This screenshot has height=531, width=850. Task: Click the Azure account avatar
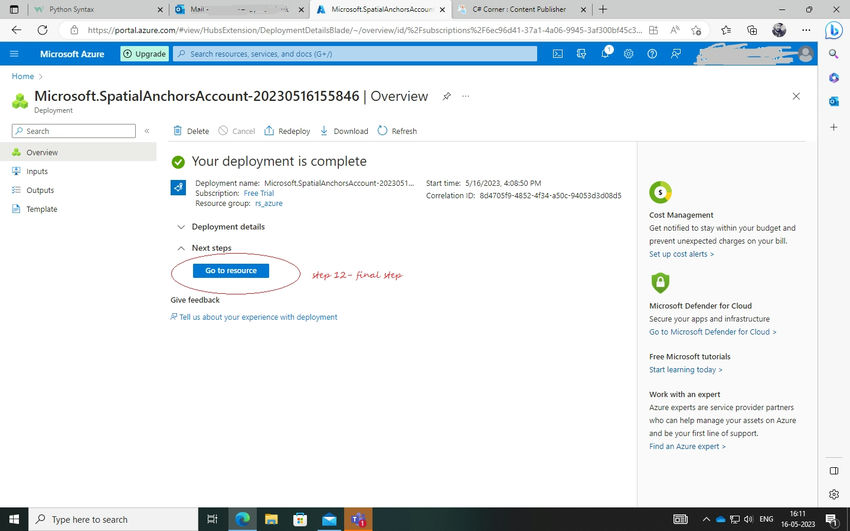[806, 54]
